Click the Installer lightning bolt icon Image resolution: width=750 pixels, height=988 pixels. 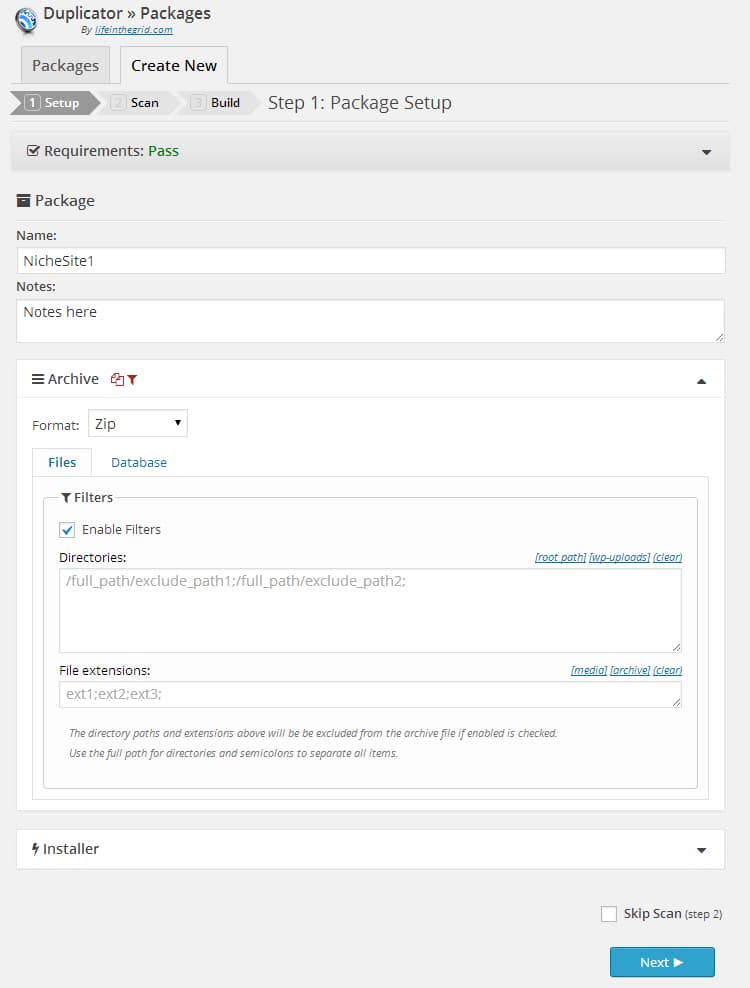point(36,849)
